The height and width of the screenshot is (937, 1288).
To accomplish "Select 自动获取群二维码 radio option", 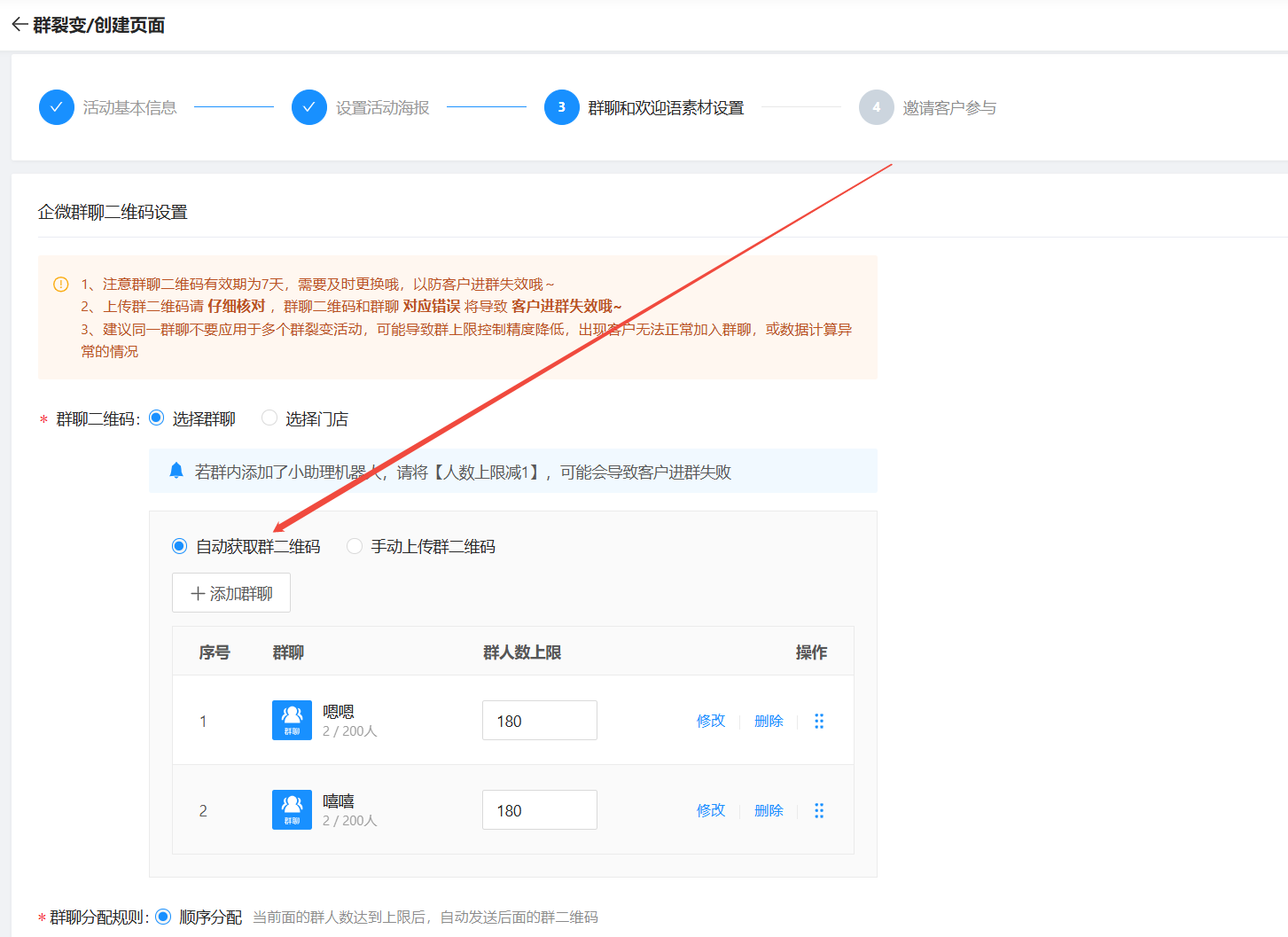I will click(180, 546).
